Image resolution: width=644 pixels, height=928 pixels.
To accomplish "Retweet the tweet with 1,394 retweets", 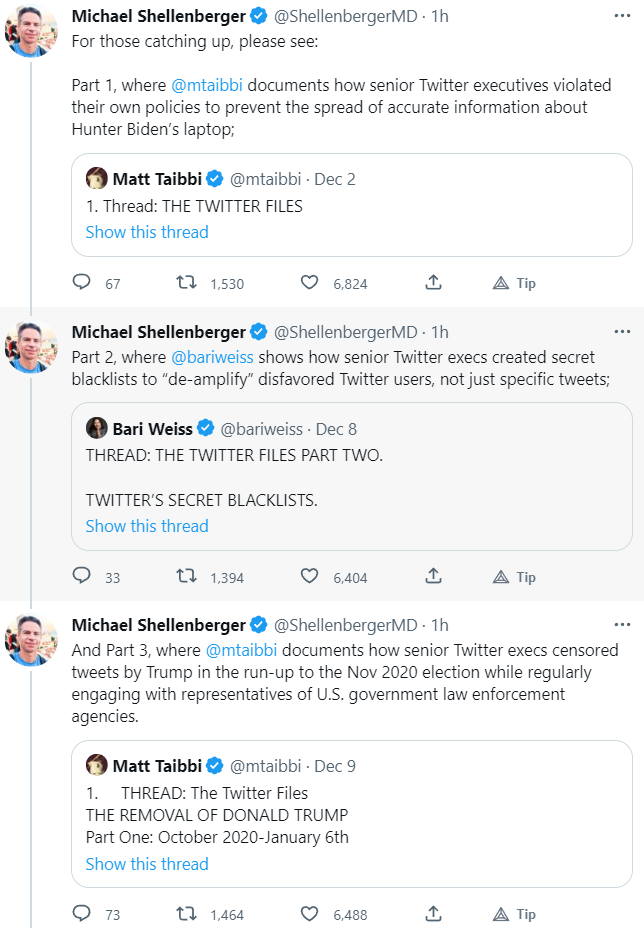I will coord(186,577).
